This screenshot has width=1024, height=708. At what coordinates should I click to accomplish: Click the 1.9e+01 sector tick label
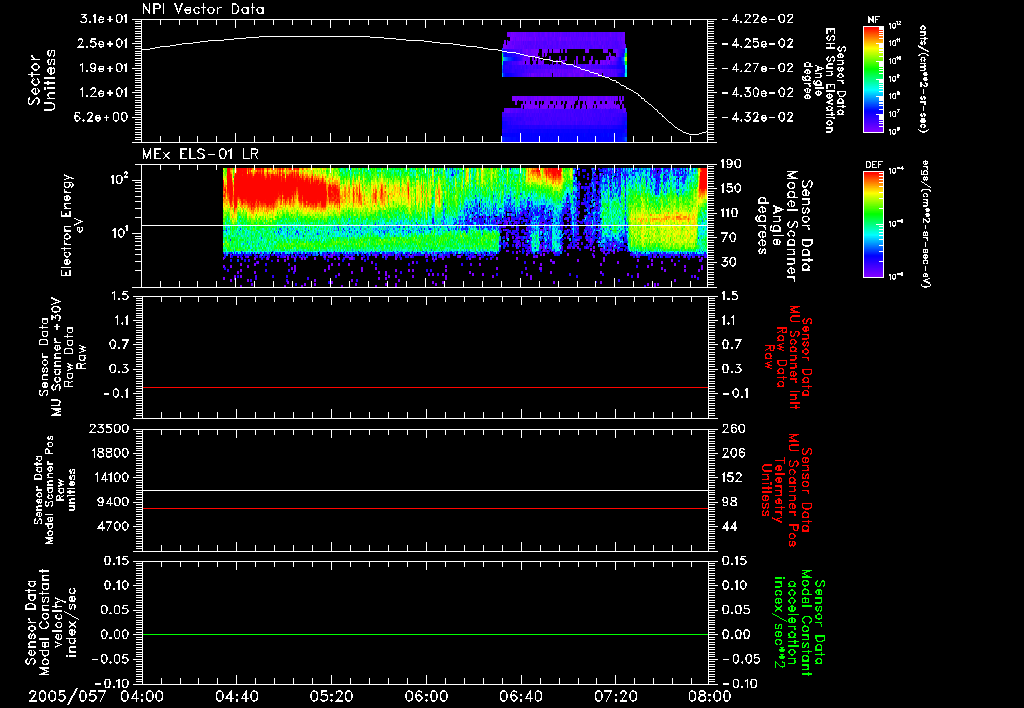[x=104, y=68]
